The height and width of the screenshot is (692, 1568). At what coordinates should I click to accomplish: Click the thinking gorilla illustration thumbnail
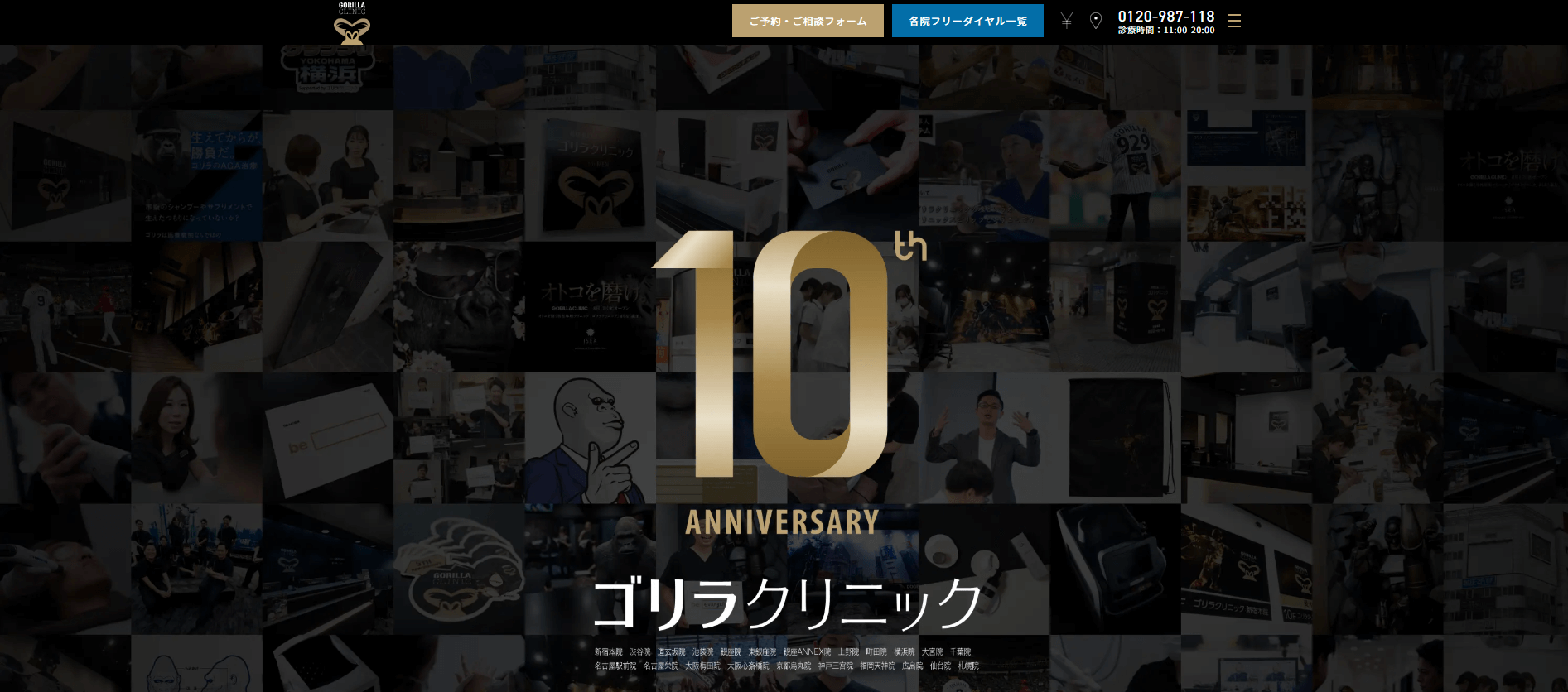pos(590,438)
